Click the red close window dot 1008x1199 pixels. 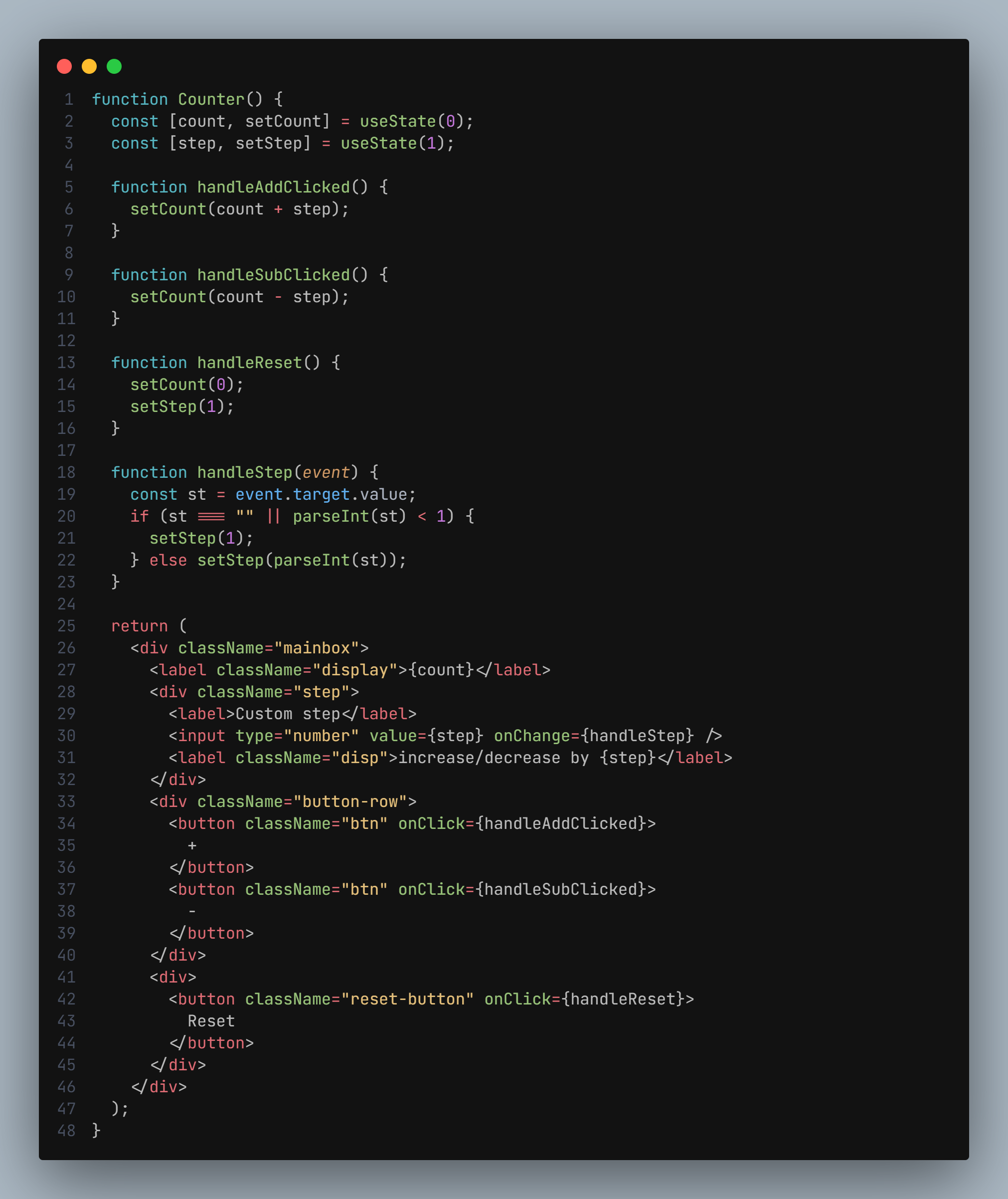64,66
